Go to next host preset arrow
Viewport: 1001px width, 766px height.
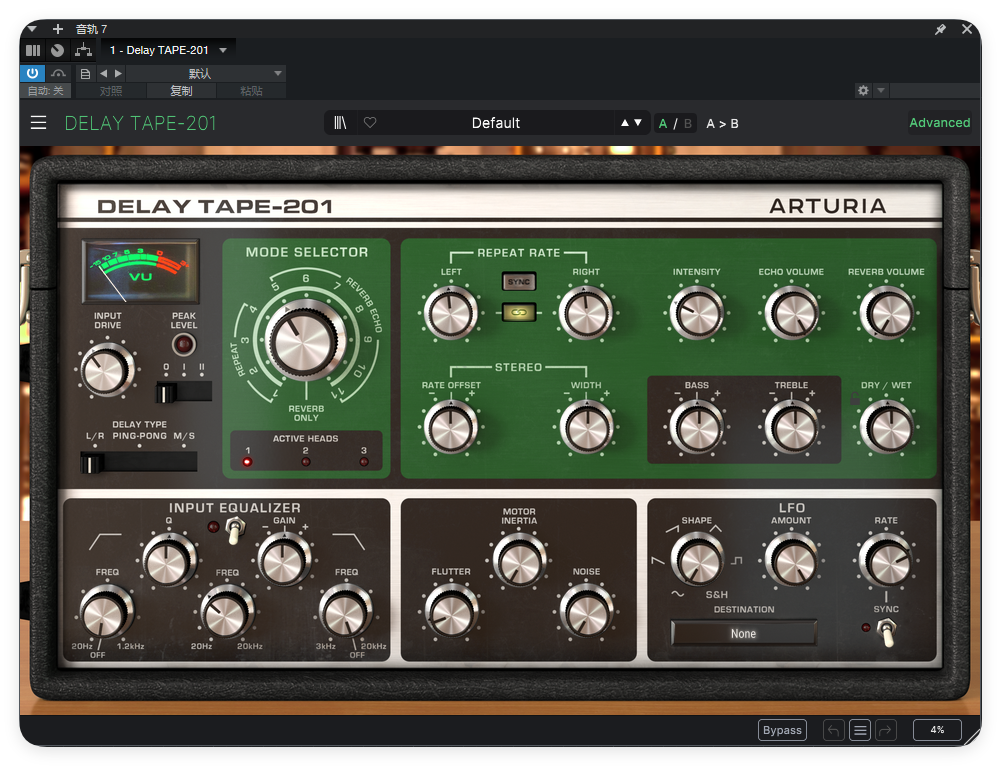point(118,73)
